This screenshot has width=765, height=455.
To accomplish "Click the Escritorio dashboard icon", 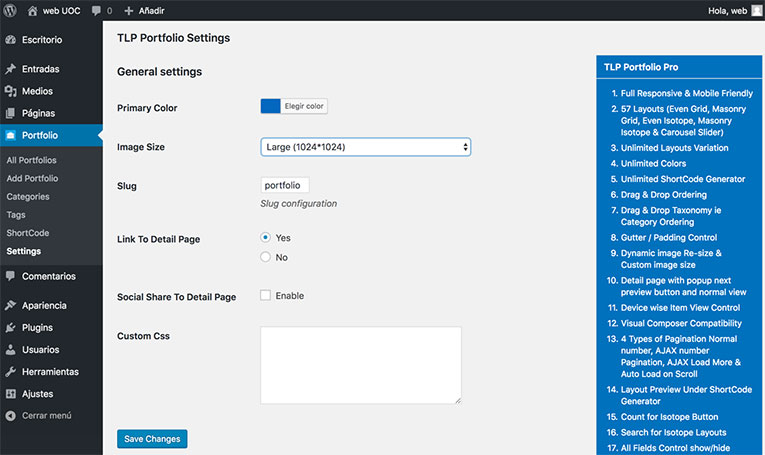I will [x=11, y=40].
